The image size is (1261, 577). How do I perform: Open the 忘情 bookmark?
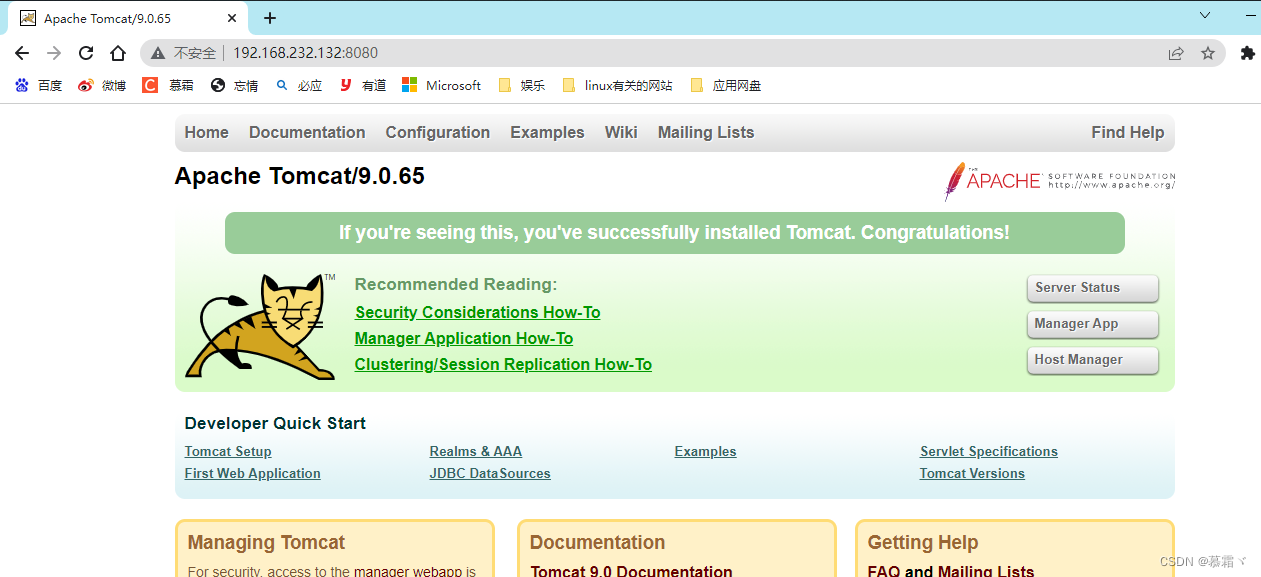(x=235, y=86)
